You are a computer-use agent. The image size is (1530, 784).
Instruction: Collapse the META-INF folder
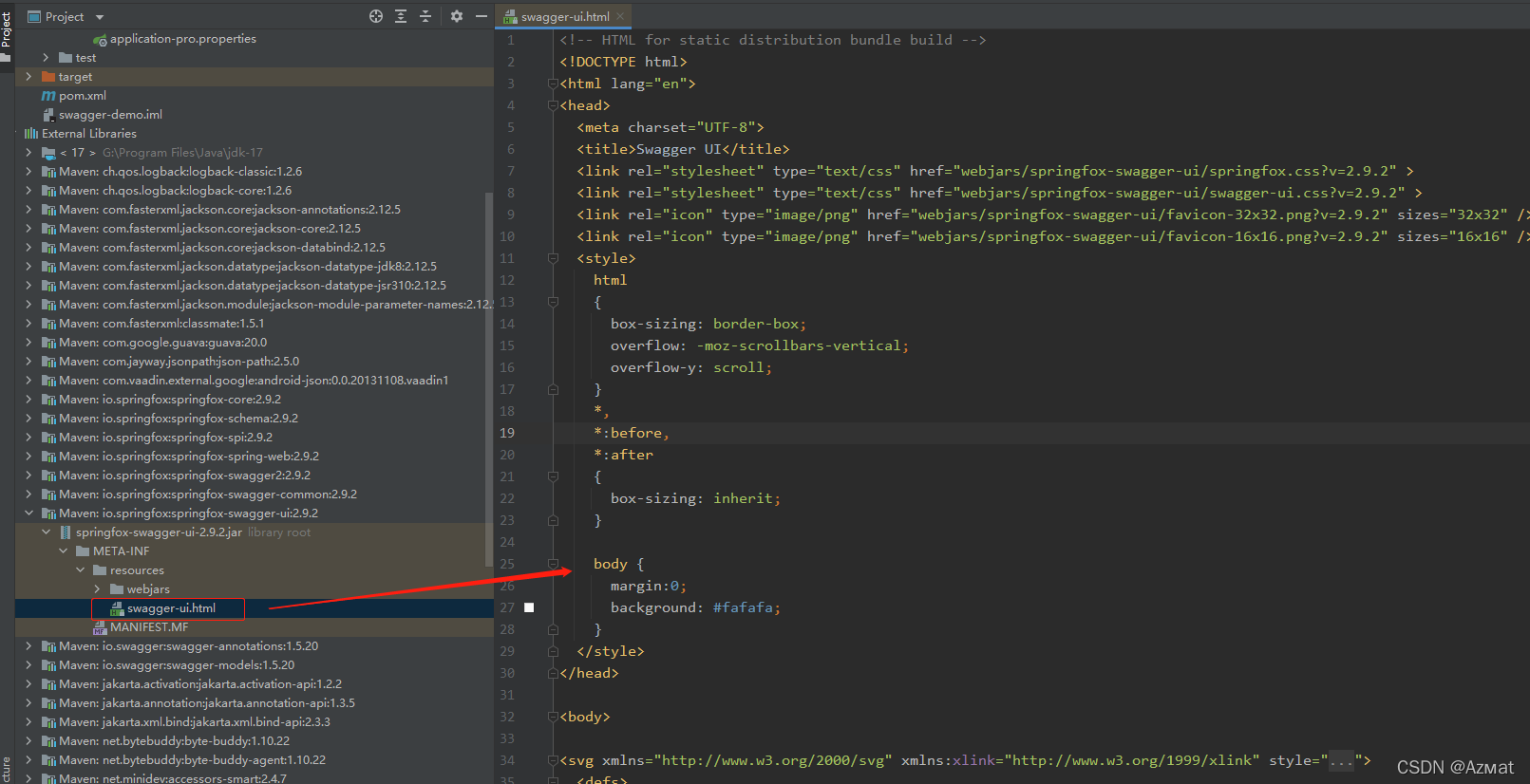click(63, 551)
